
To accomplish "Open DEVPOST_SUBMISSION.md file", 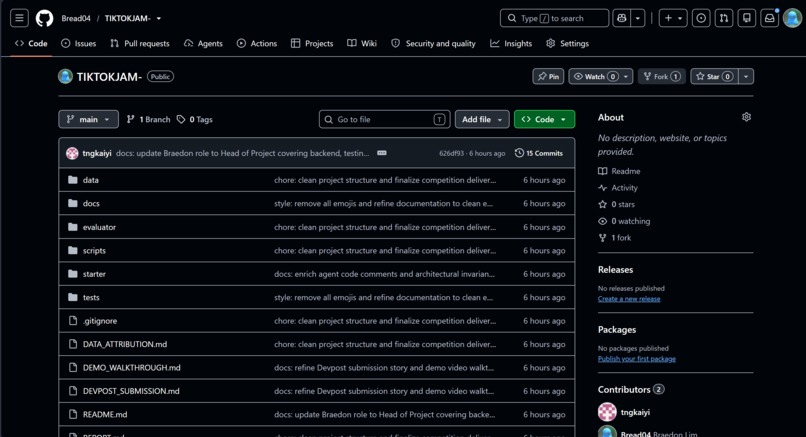I will 131,391.
